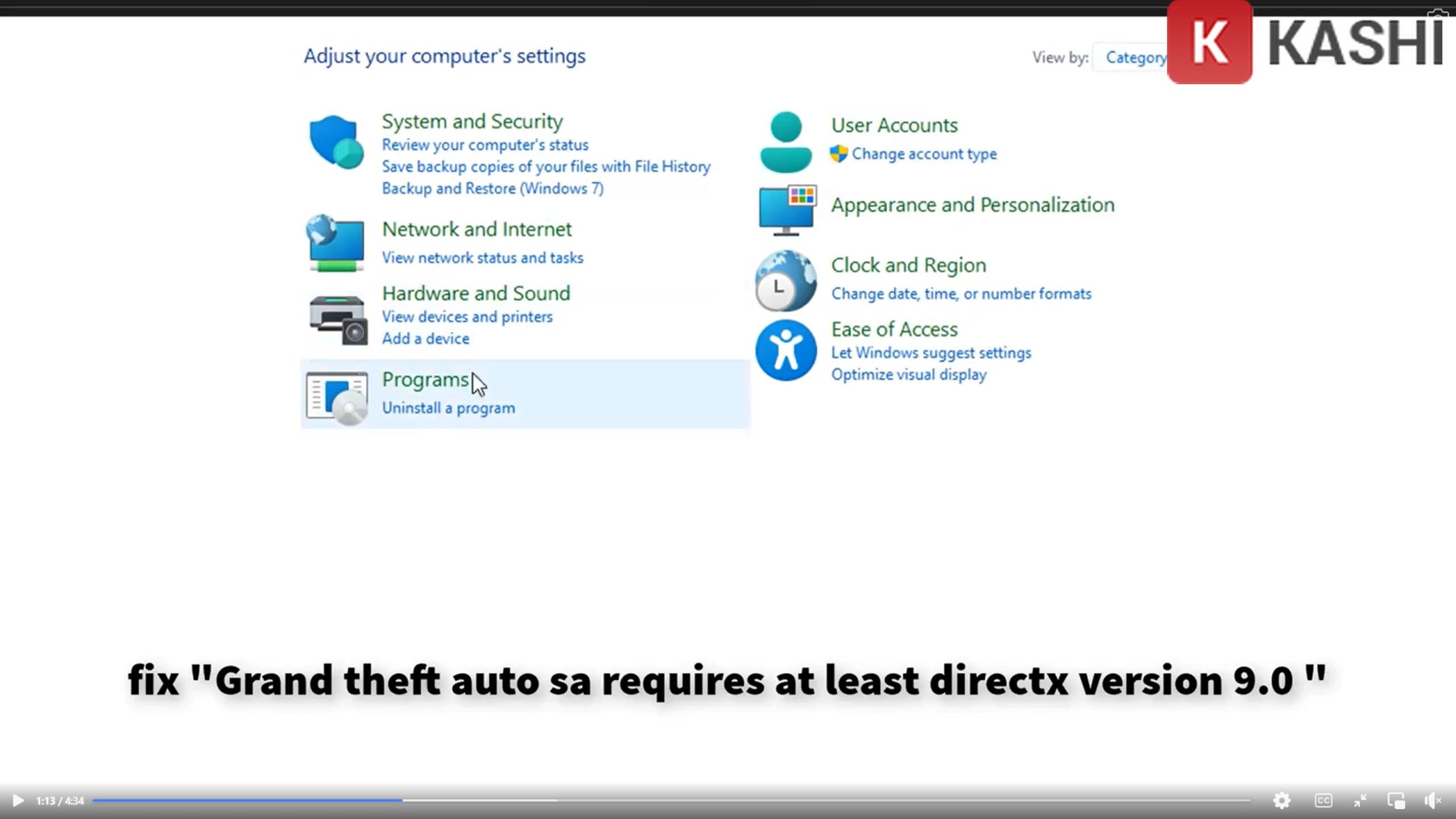Unmute the video sound
The image size is (1456, 819).
click(x=1433, y=801)
